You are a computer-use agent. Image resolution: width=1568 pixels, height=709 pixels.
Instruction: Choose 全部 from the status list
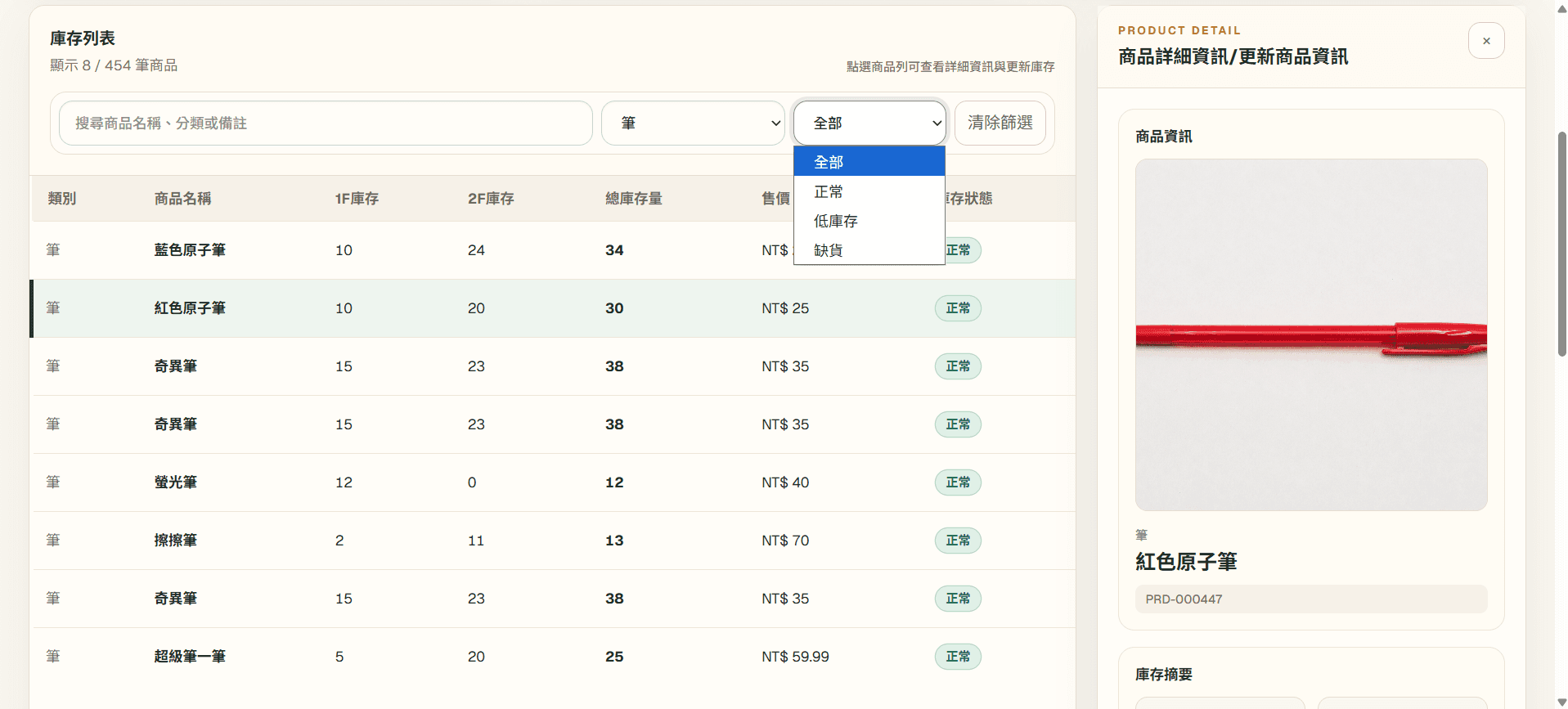pos(869,162)
